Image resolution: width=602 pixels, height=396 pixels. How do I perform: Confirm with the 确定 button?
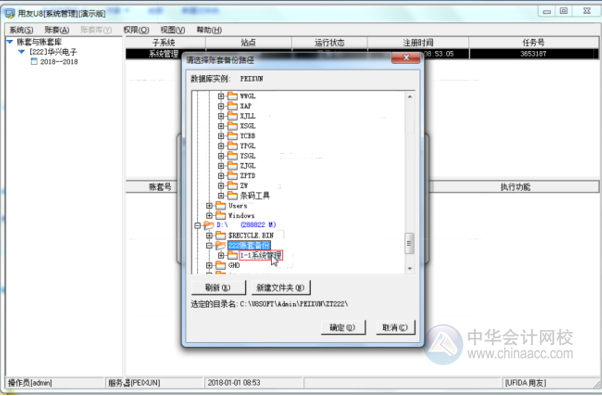[343, 328]
